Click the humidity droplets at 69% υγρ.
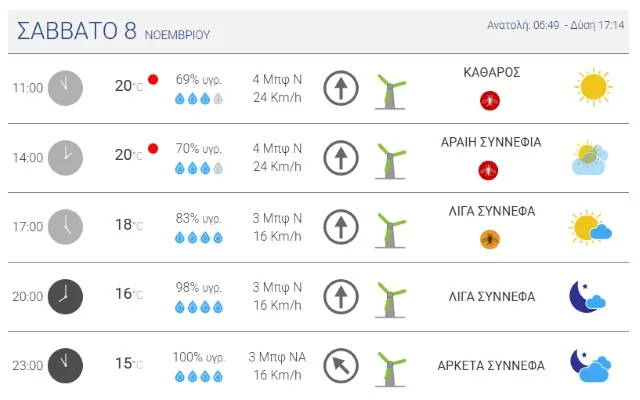640x400 pixels. tap(199, 99)
